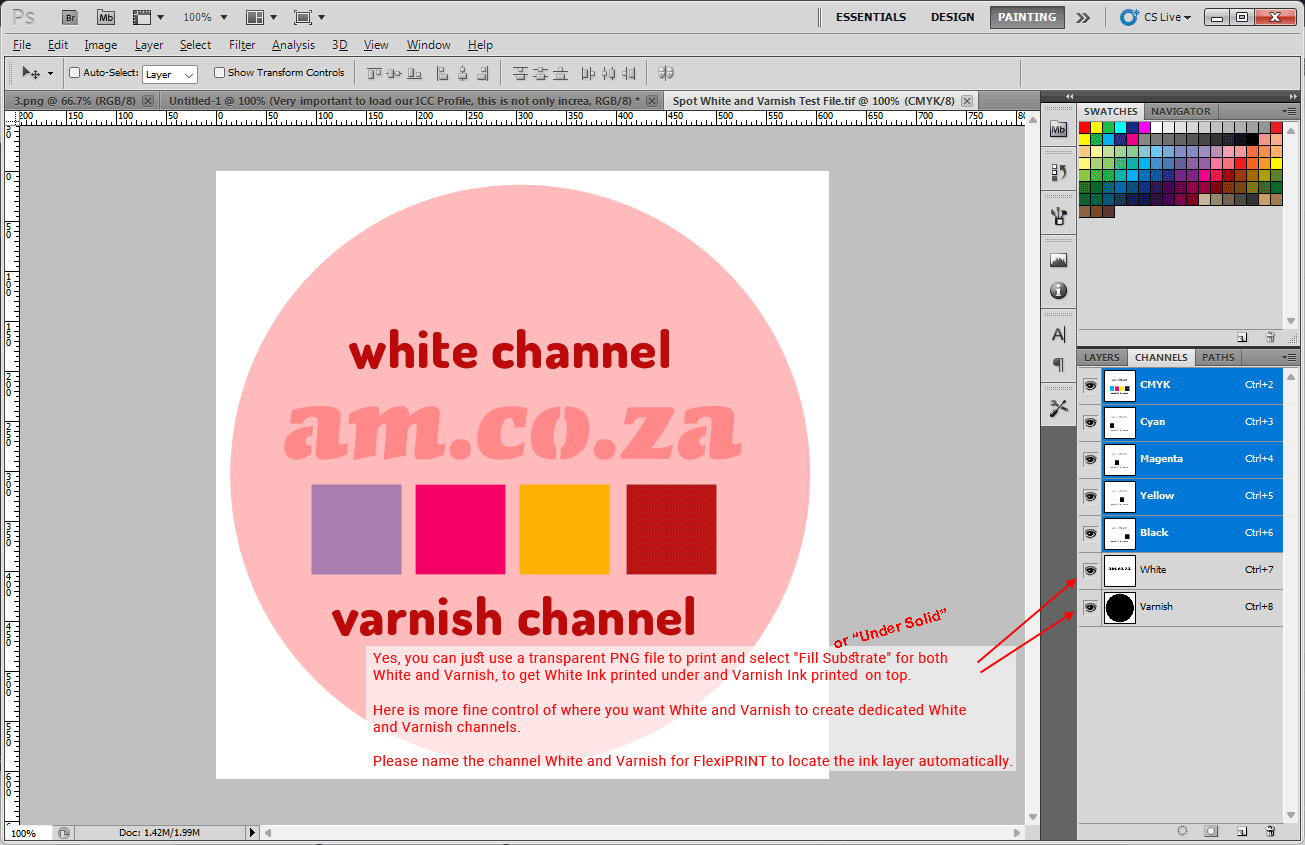Open the Histogram panel icon
The width and height of the screenshot is (1305, 845).
coord(1058,259)
